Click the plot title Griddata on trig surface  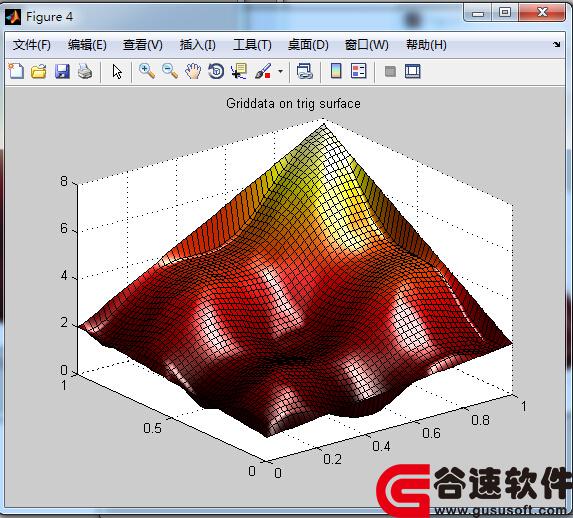tap(293, 103)
